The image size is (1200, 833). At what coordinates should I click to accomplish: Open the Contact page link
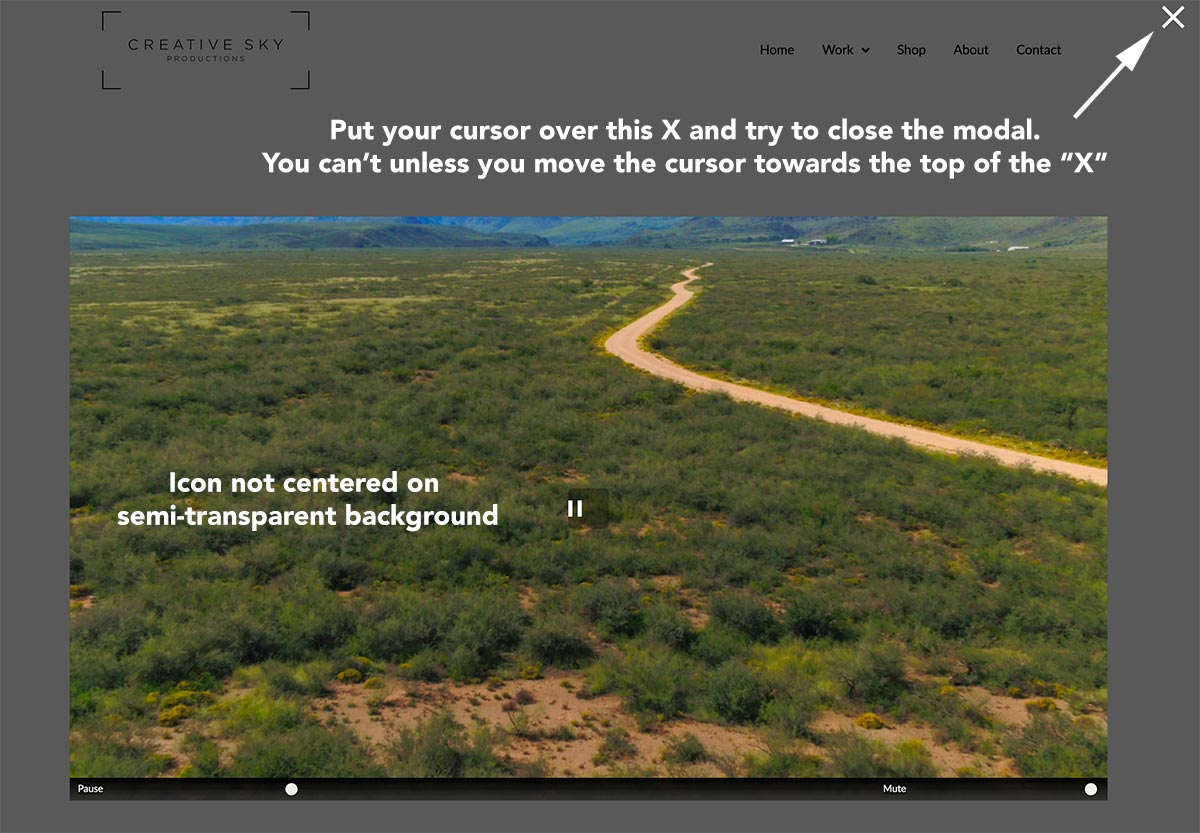point(1038,50)
